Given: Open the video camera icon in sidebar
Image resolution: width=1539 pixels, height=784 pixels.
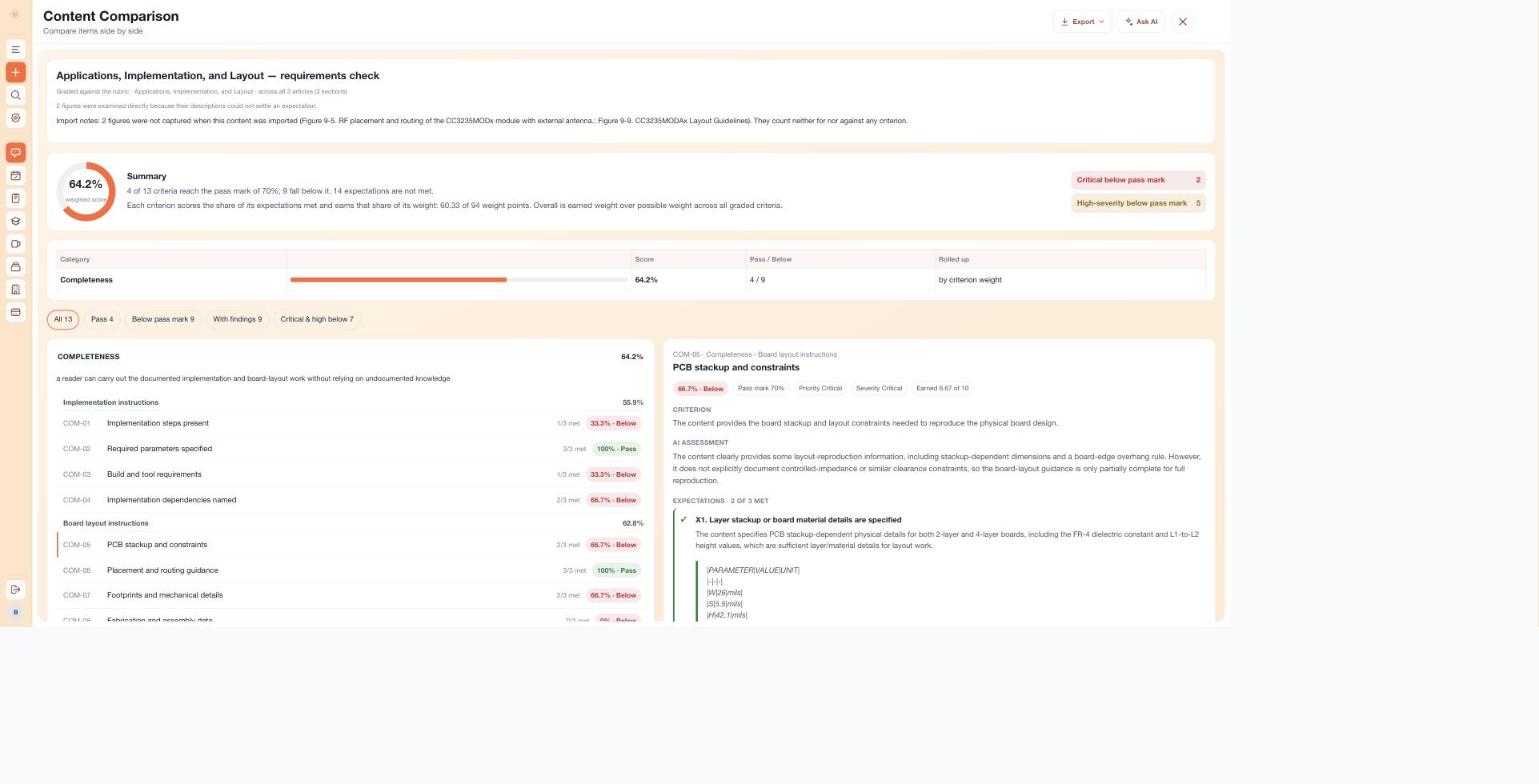Looking at the screenshot, I should tap(15, 244).
